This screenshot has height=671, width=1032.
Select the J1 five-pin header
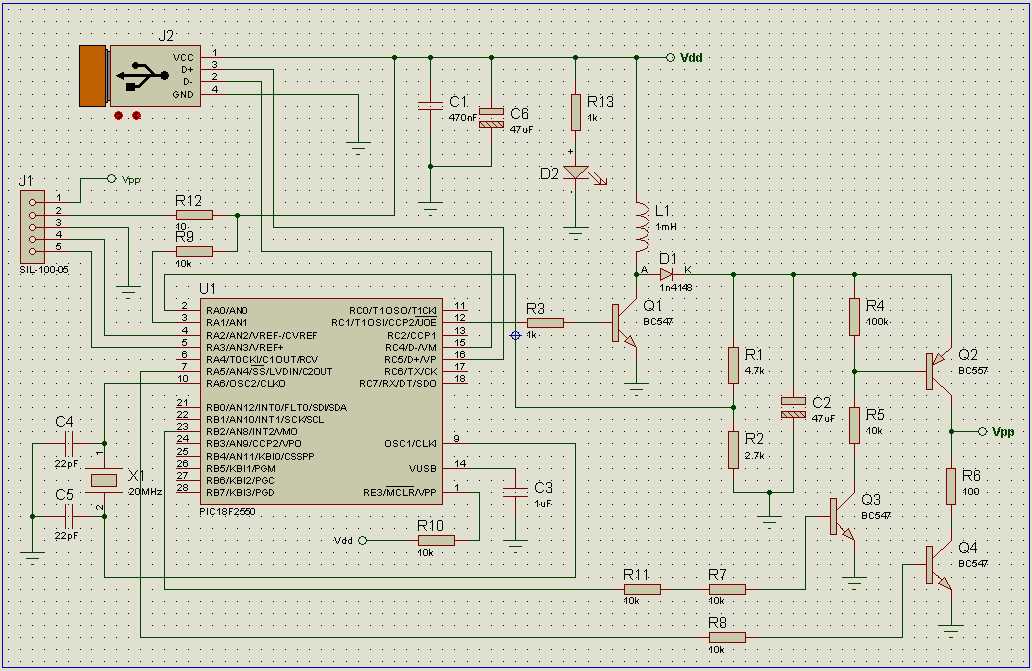[x=32, y=227]
